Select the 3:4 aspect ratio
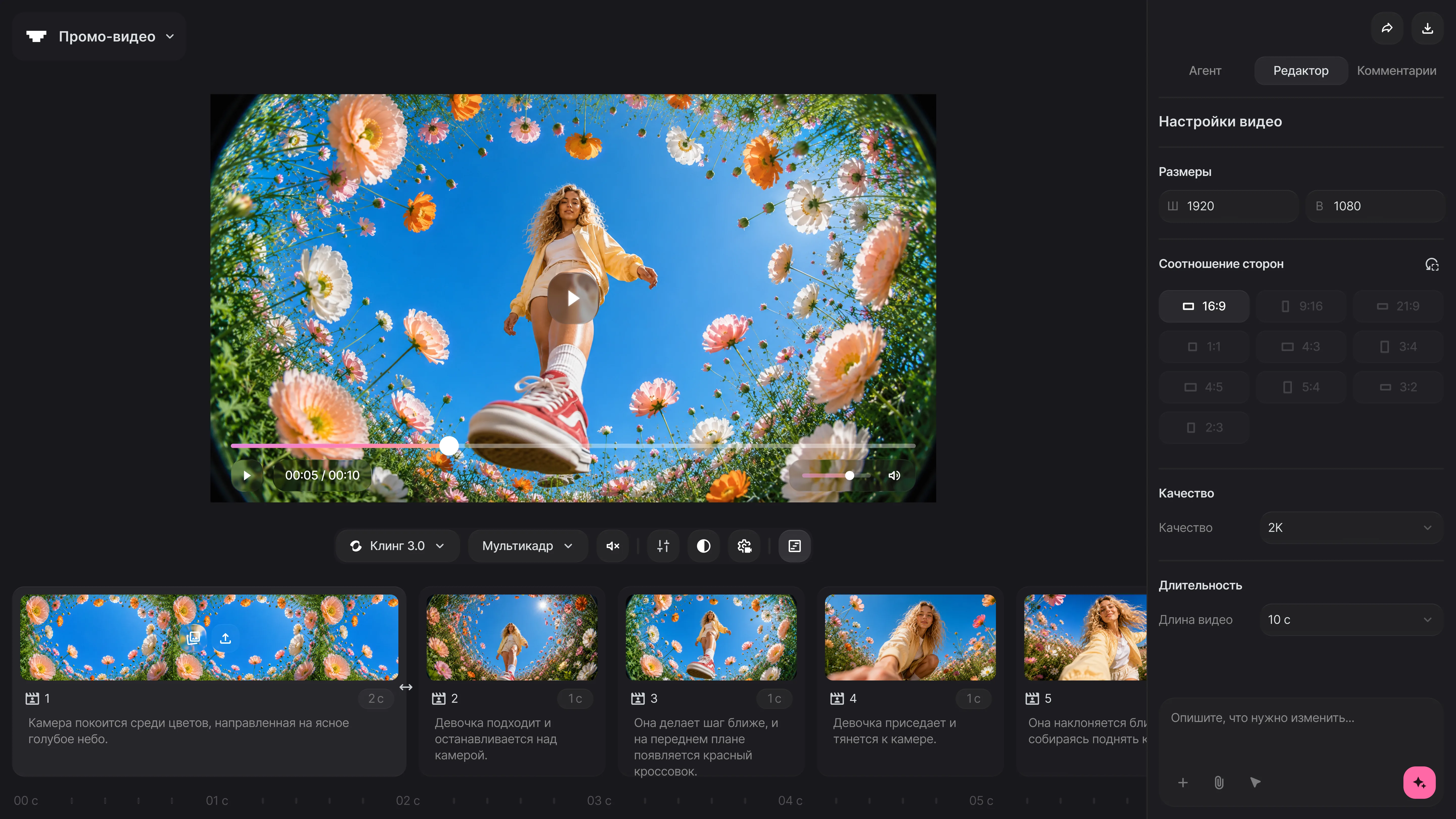Screen dimensions: 1456x819 (1398, 347)
